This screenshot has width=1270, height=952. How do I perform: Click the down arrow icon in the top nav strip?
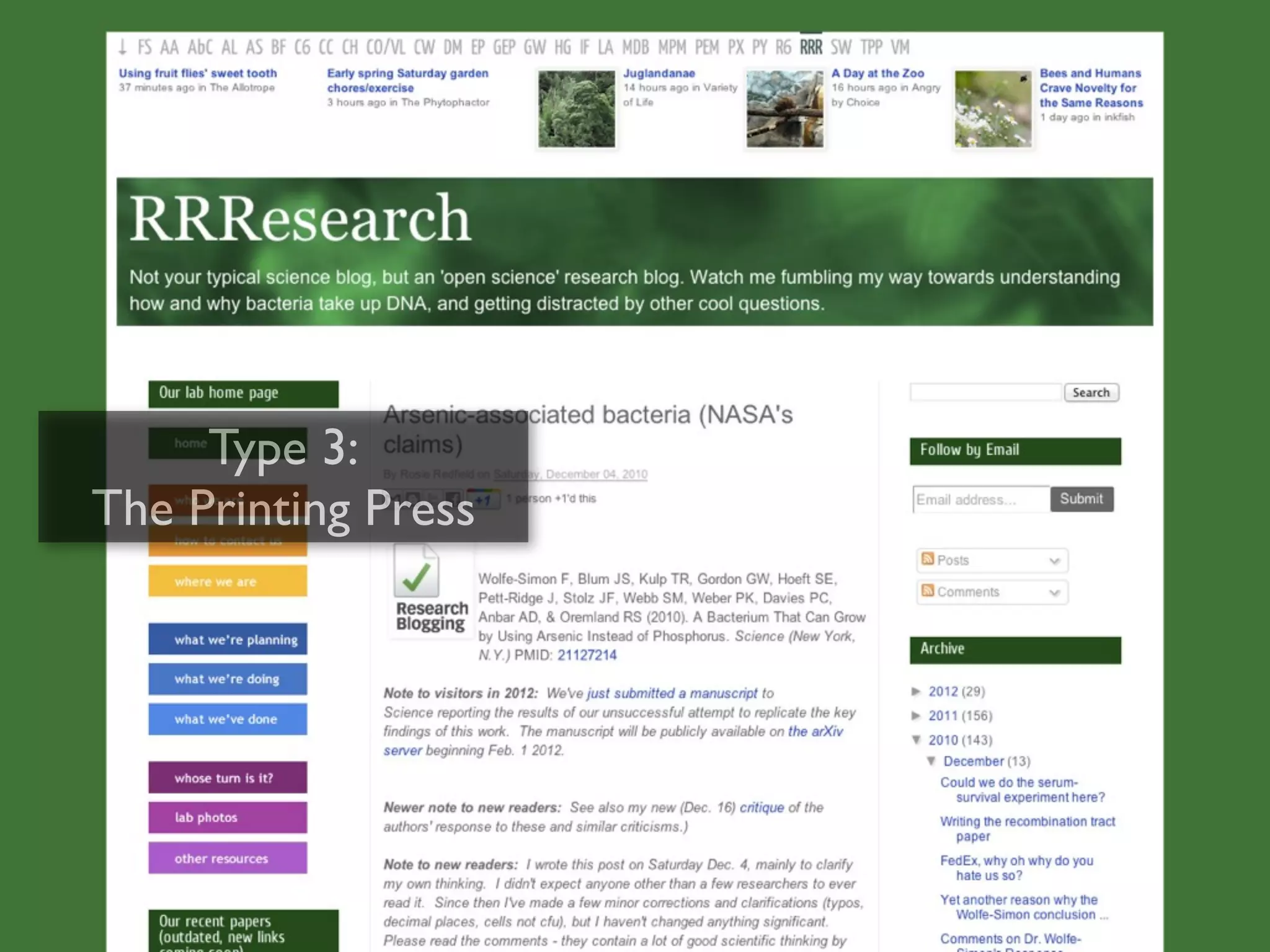point(123,47)
